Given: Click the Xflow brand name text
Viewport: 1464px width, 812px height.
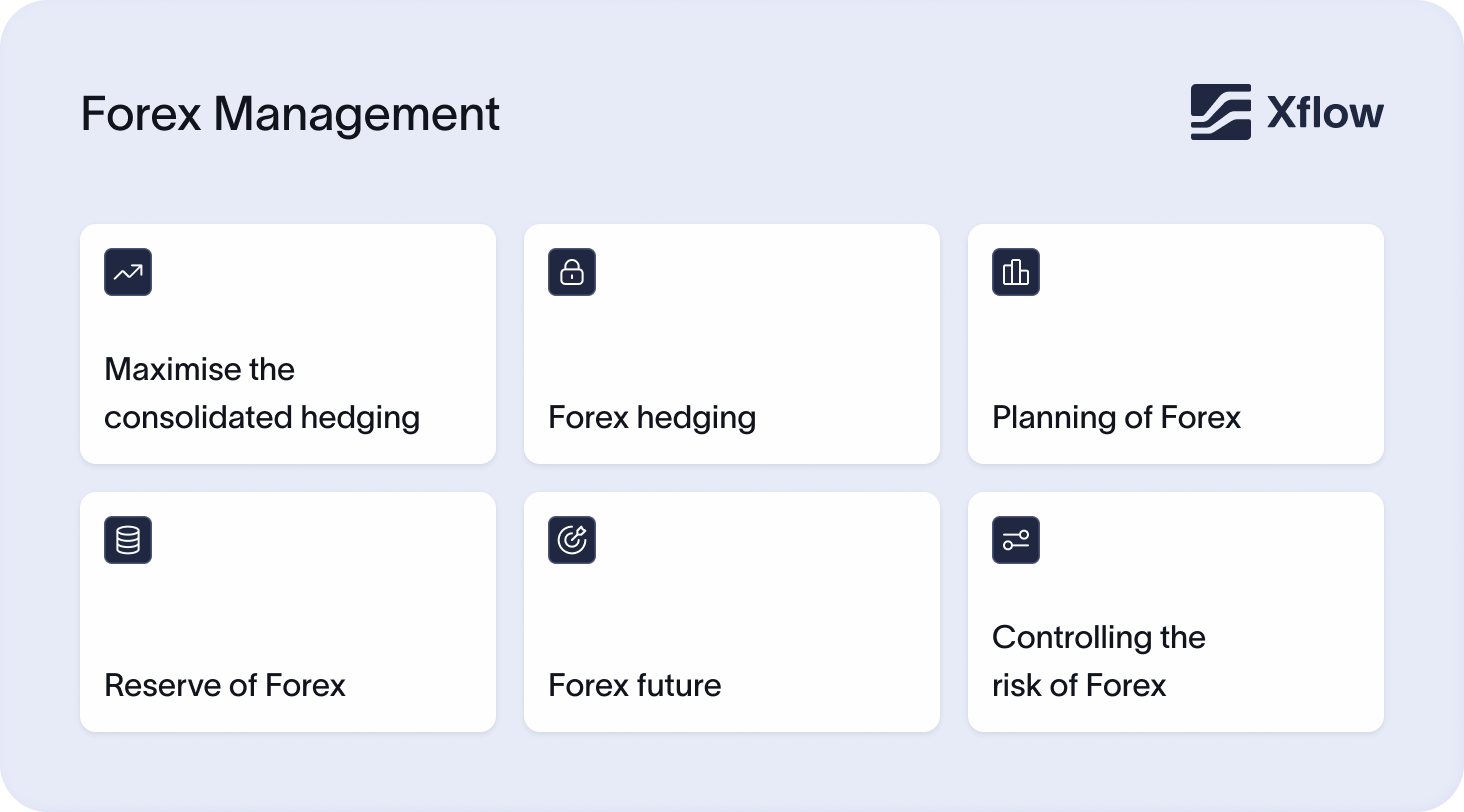Looking at the screenshot, I should [1325, 112].
